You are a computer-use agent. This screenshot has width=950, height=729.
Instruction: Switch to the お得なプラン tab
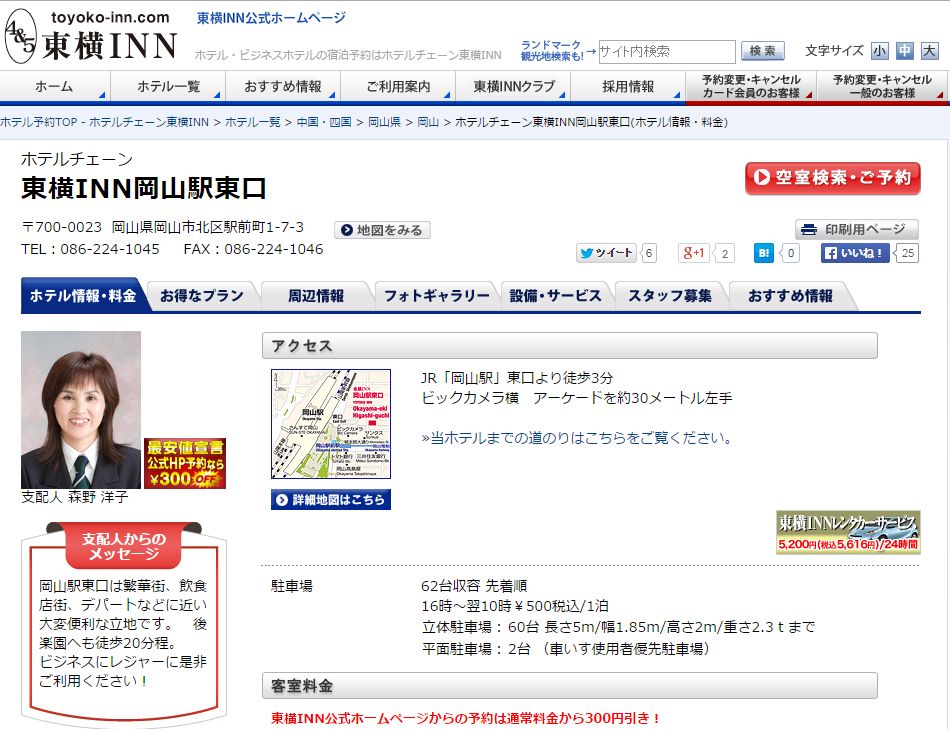pos(202,296)
